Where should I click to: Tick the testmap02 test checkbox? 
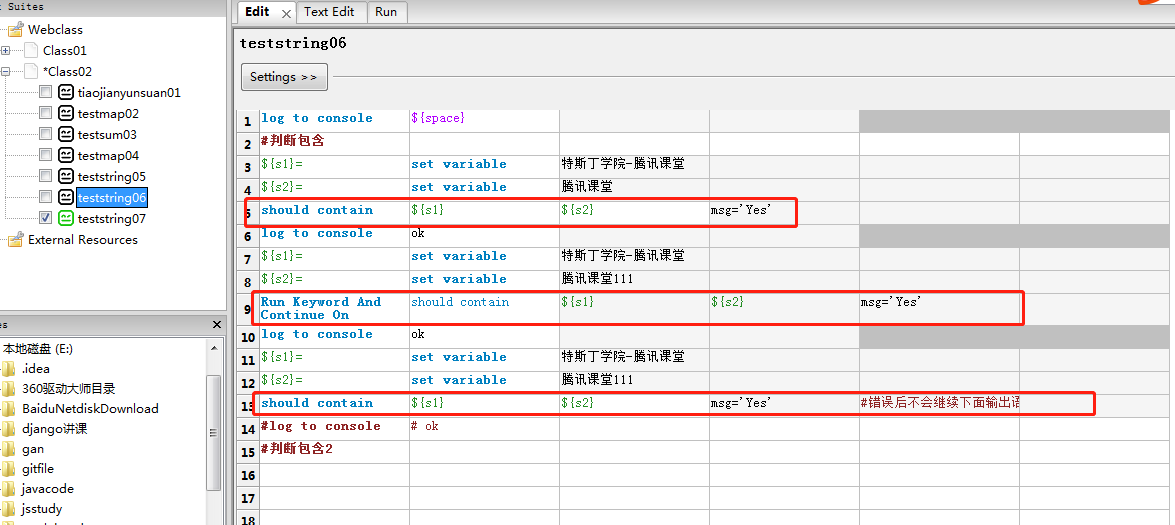click(46, 113)
